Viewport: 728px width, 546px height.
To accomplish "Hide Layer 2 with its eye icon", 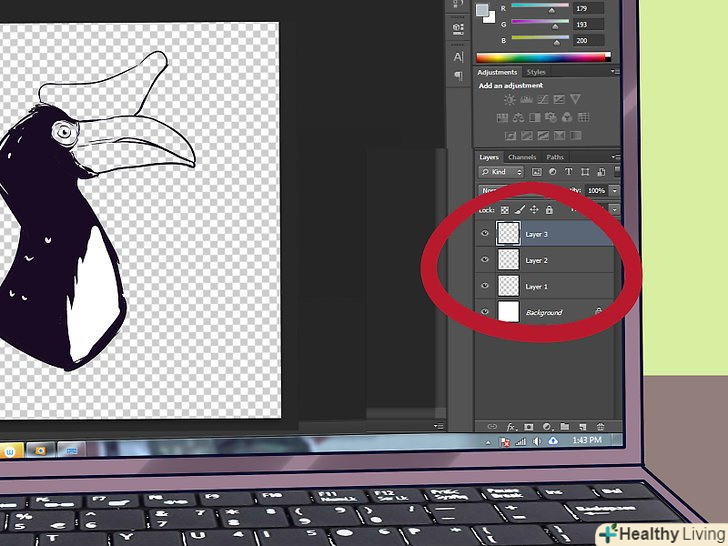I will coord(485,260).
